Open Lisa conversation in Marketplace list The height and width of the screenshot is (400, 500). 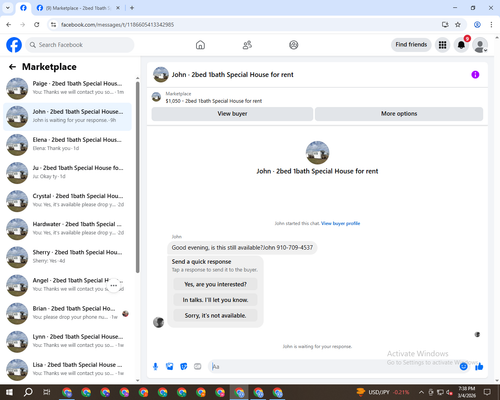[x=67, y=370]
